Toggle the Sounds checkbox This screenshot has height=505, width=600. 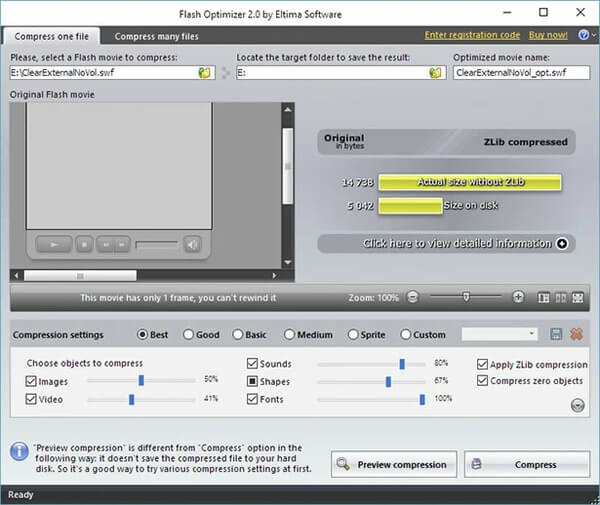click(x=252, y=363)
